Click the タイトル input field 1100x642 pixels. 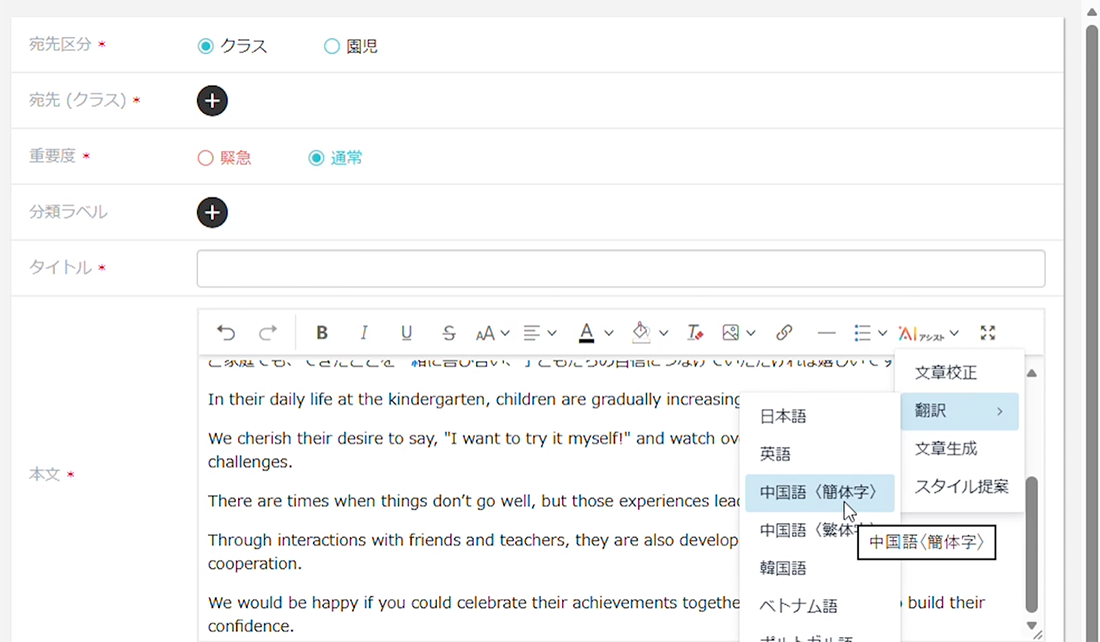click(x=621, y=268)
